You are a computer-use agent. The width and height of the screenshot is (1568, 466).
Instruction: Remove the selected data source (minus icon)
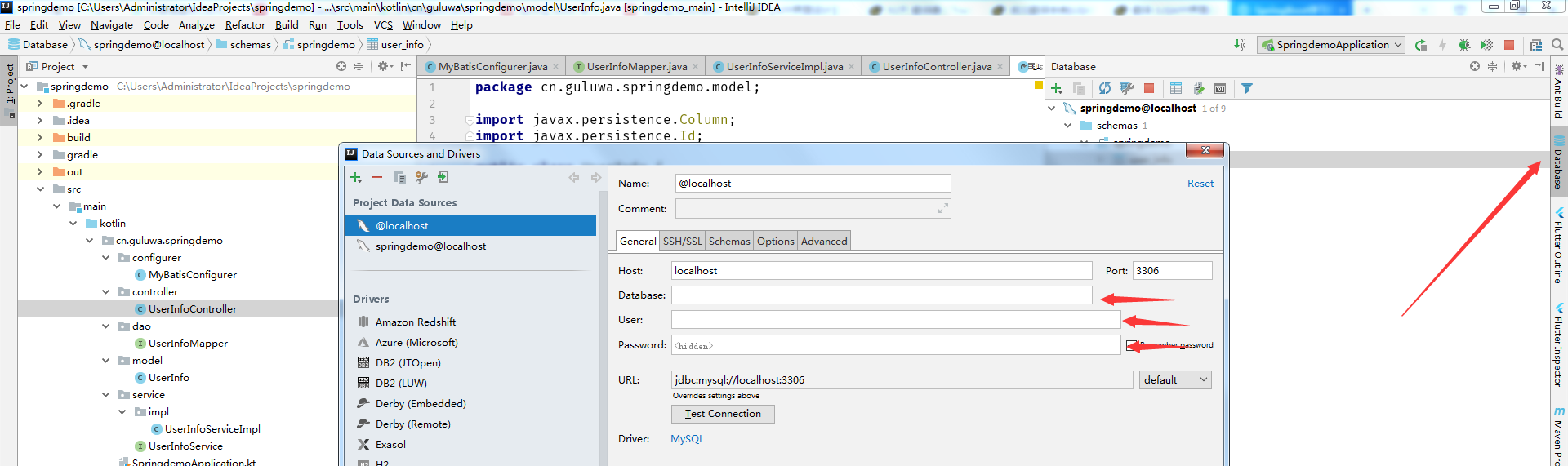[x=377, y=177]
